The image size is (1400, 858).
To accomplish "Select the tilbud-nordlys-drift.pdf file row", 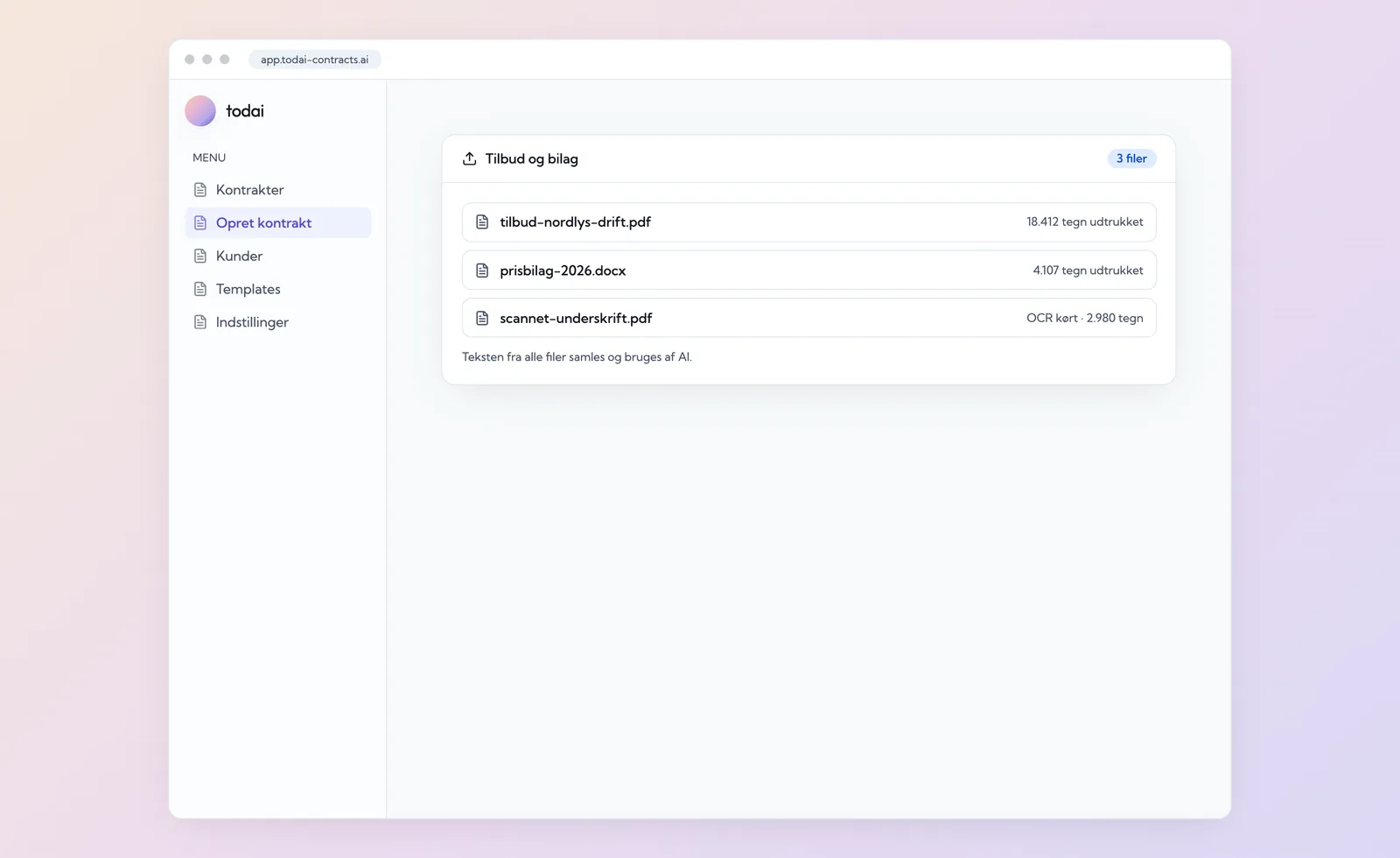I will [809, 222].
